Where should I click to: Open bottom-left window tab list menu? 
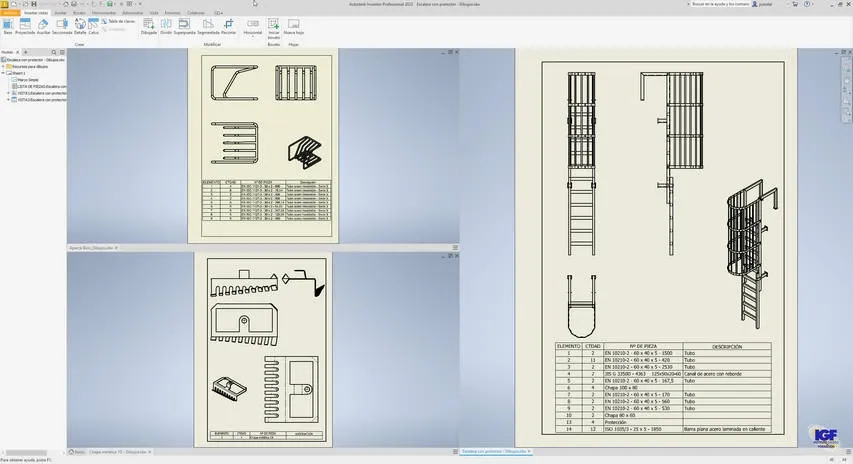pos(455,451)
